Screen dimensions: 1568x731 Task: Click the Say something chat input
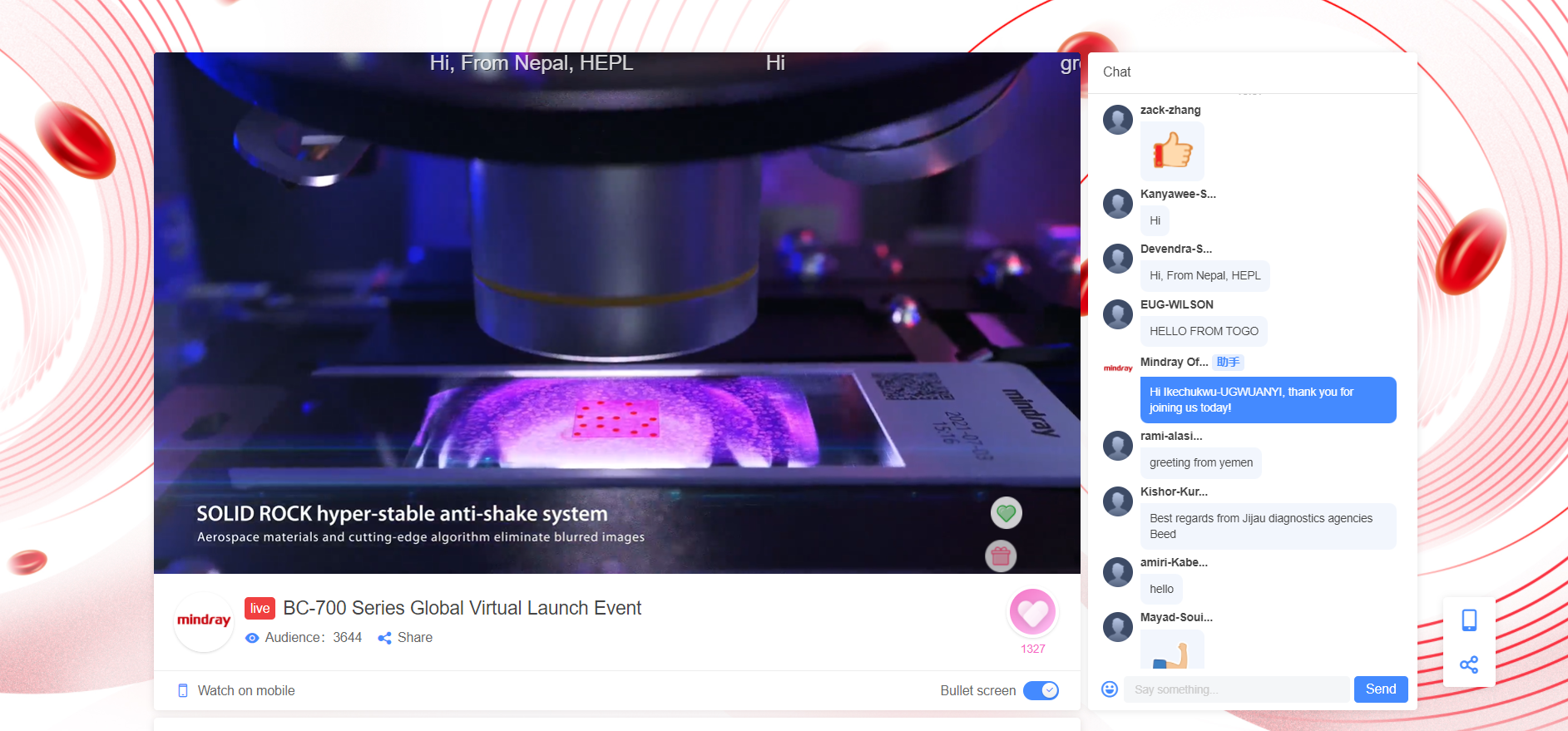(x=1236, y=689)
